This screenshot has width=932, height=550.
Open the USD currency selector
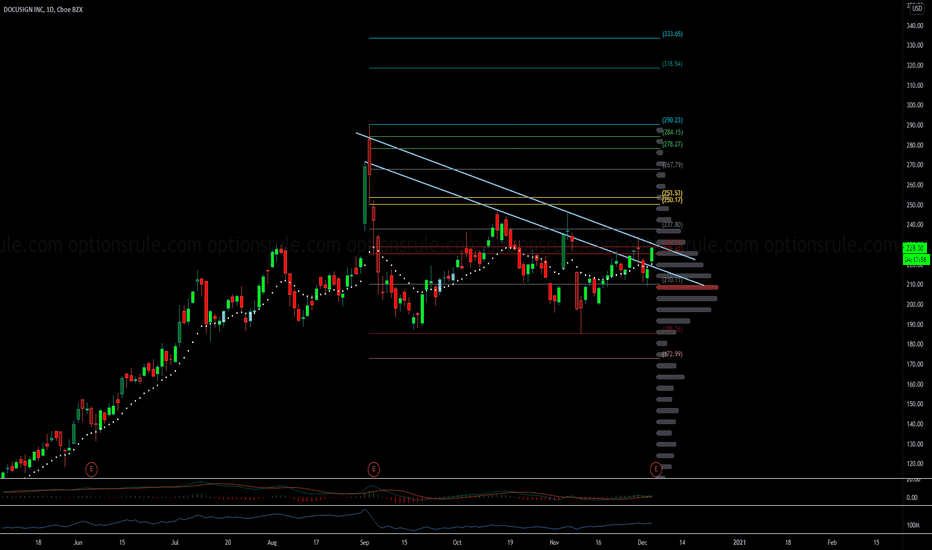pyautogui.click(x=917, y=9)
